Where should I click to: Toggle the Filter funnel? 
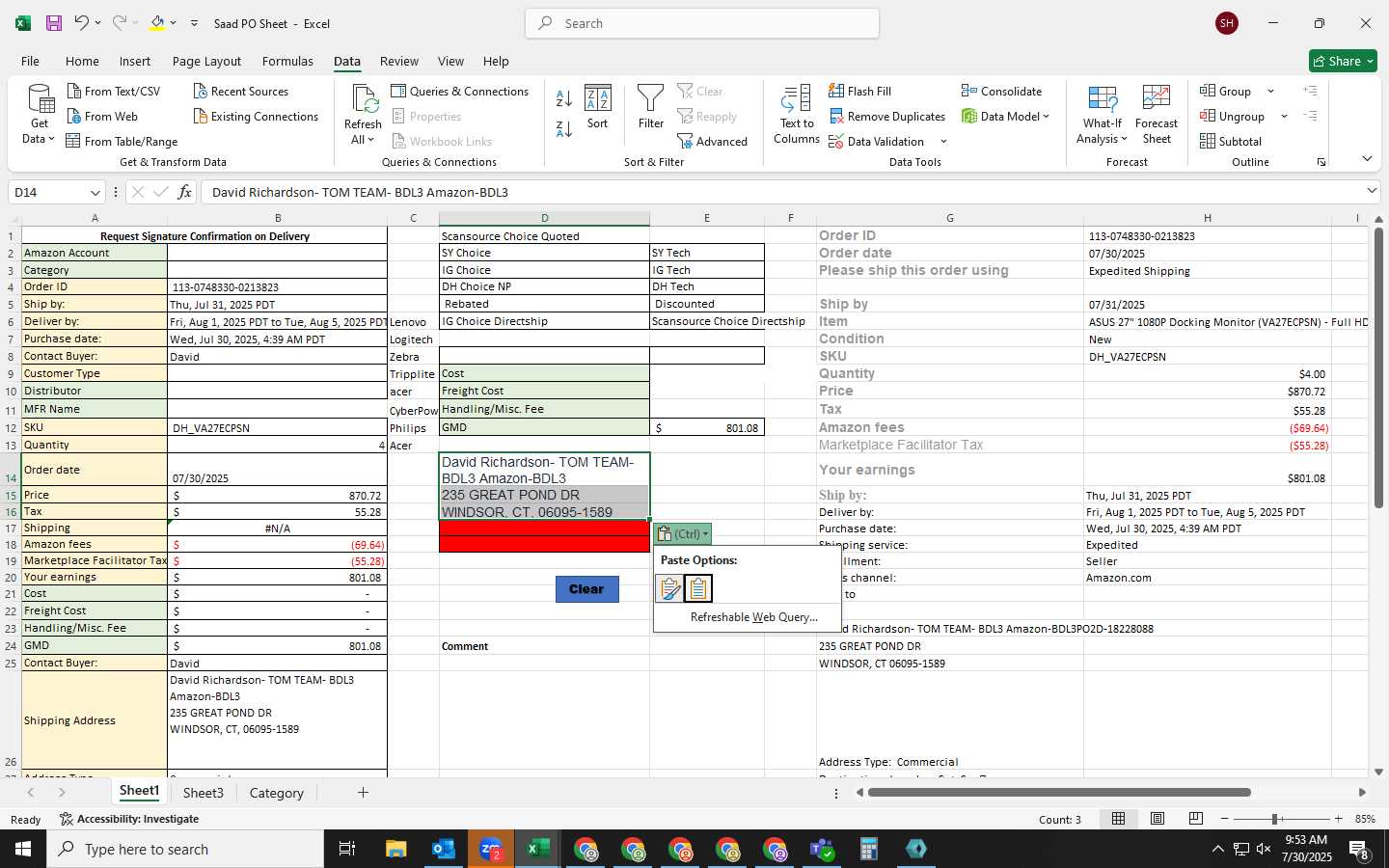coord(651,107)
